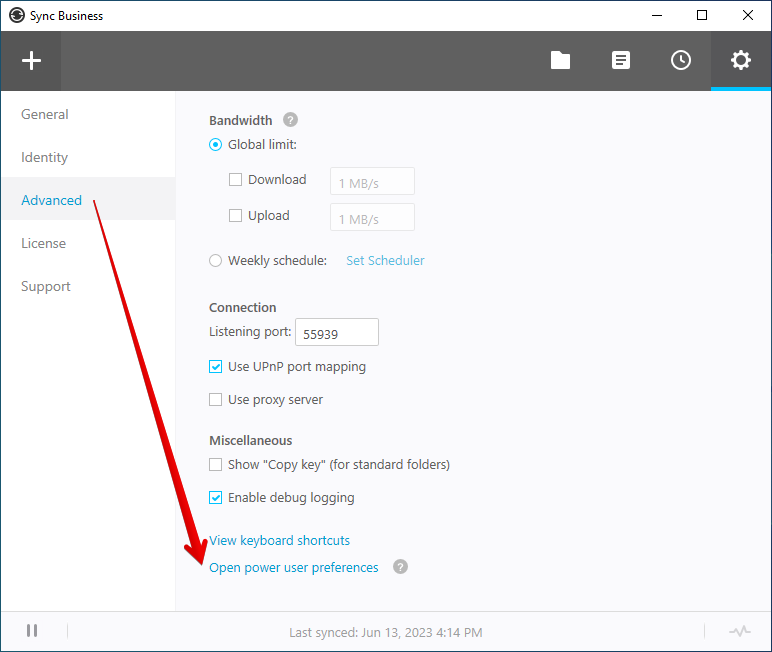The height and width of the screenshot is (652, 772).
Task: Open the history clock icon
Action: tap(681, 61)
